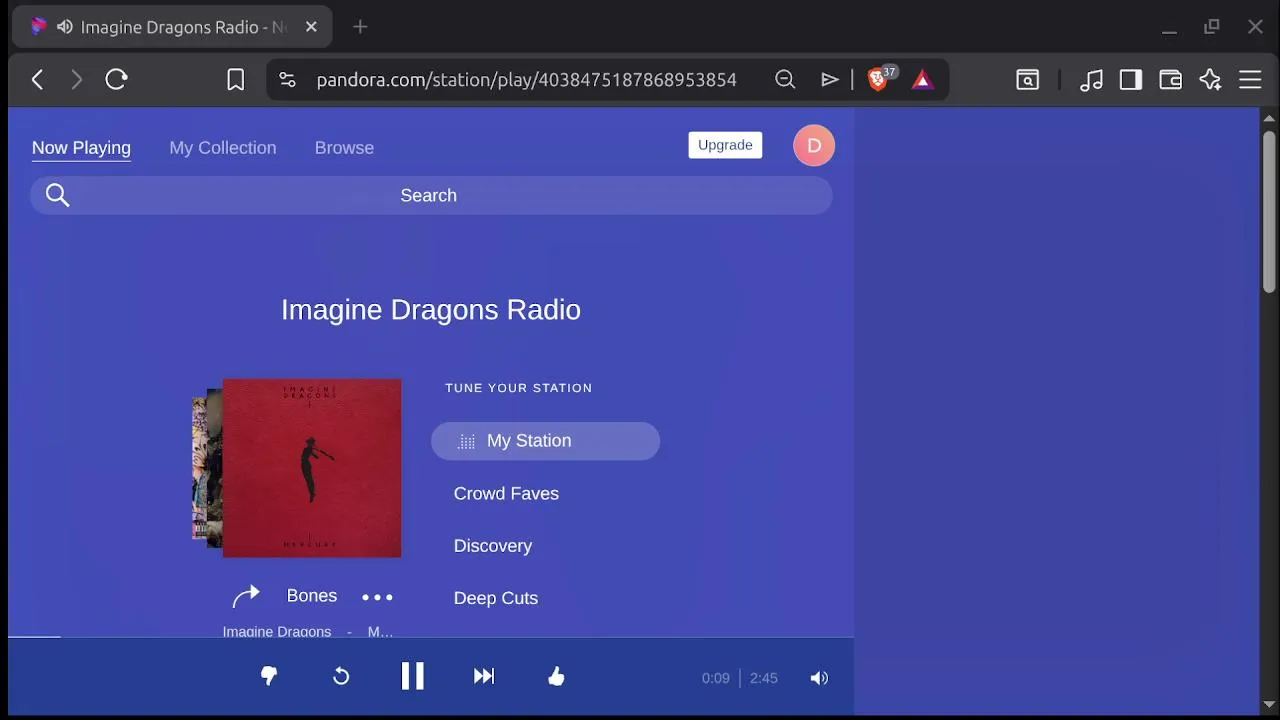Viewport: 1280px width, 720px height.
Task: Toggle the browser sidebar panel
Action: [x=1131, y=80]
